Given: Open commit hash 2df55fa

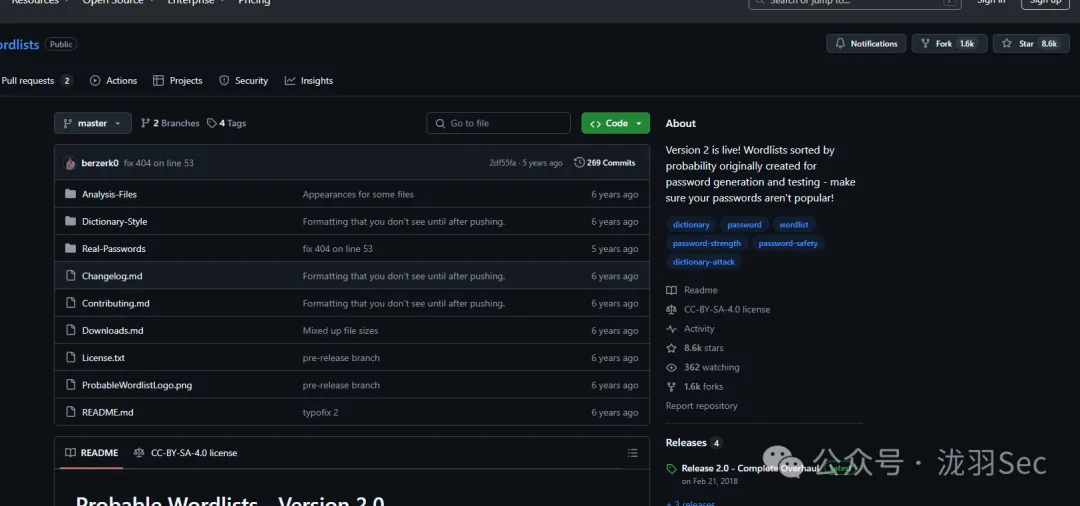Looking at the screenshot, I should tap(503, 163).
